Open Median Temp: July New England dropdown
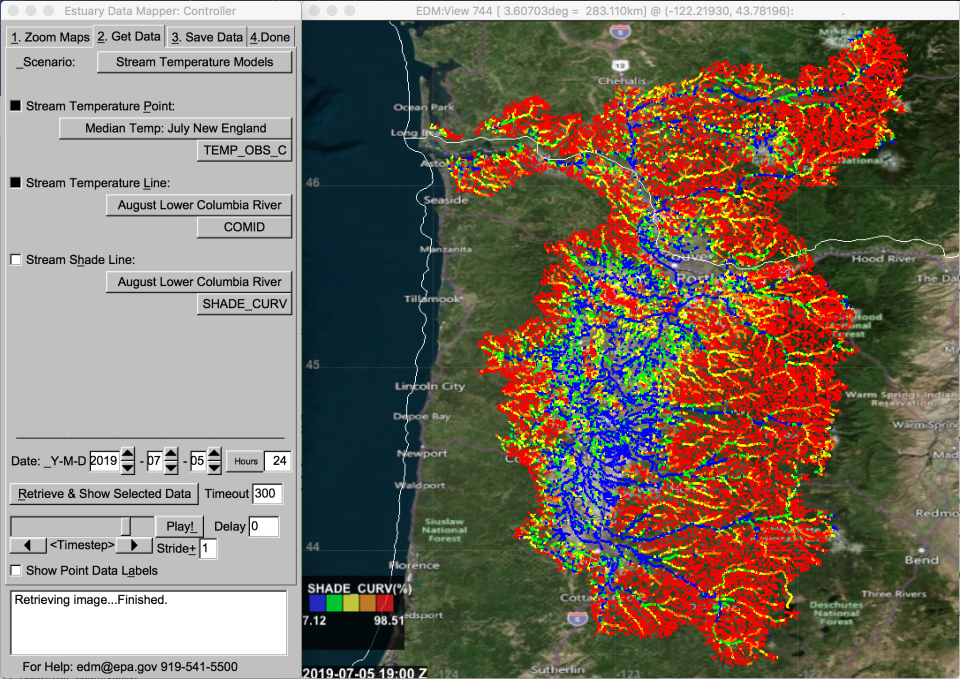960x679 pixels. (x=175, y=128)
